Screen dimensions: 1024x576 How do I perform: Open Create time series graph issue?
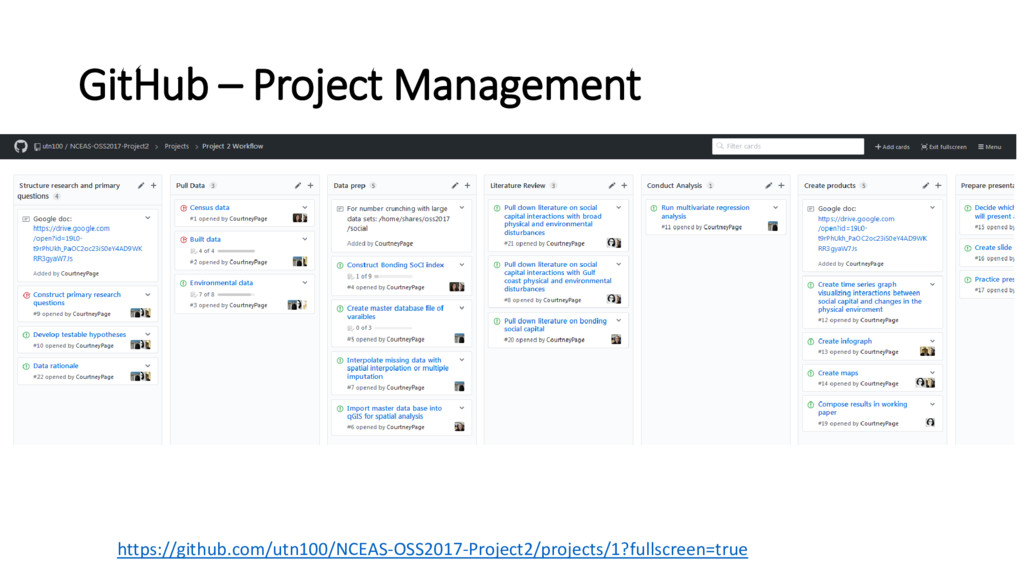869,297
